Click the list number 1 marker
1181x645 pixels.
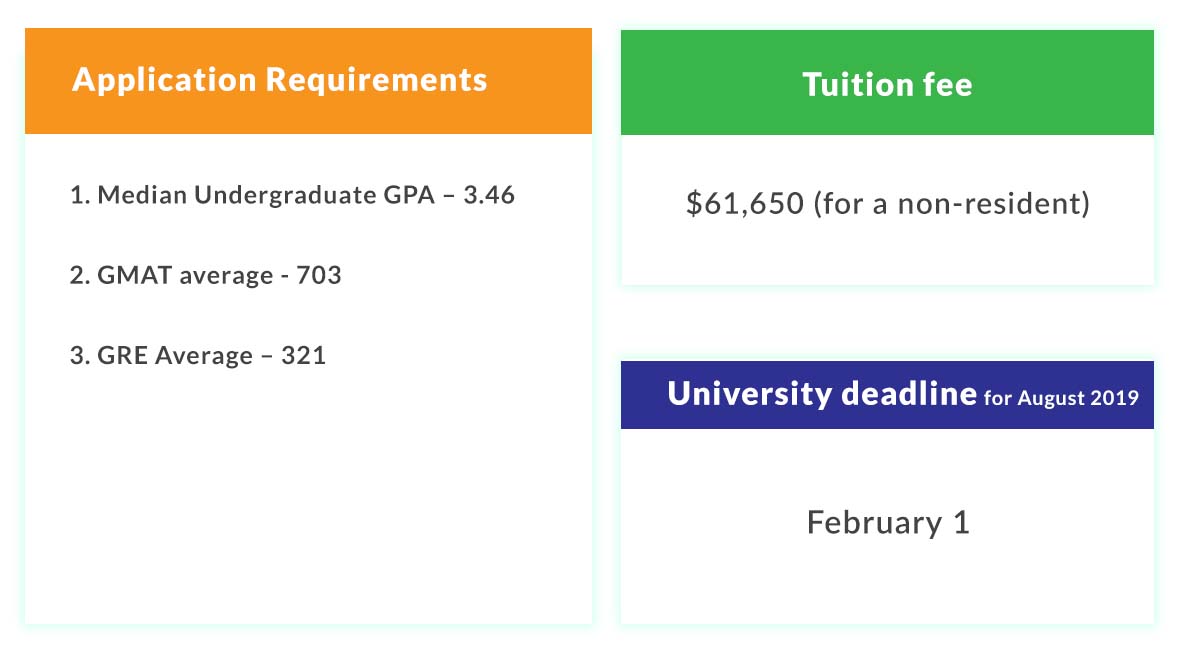[x=79, y=195]
